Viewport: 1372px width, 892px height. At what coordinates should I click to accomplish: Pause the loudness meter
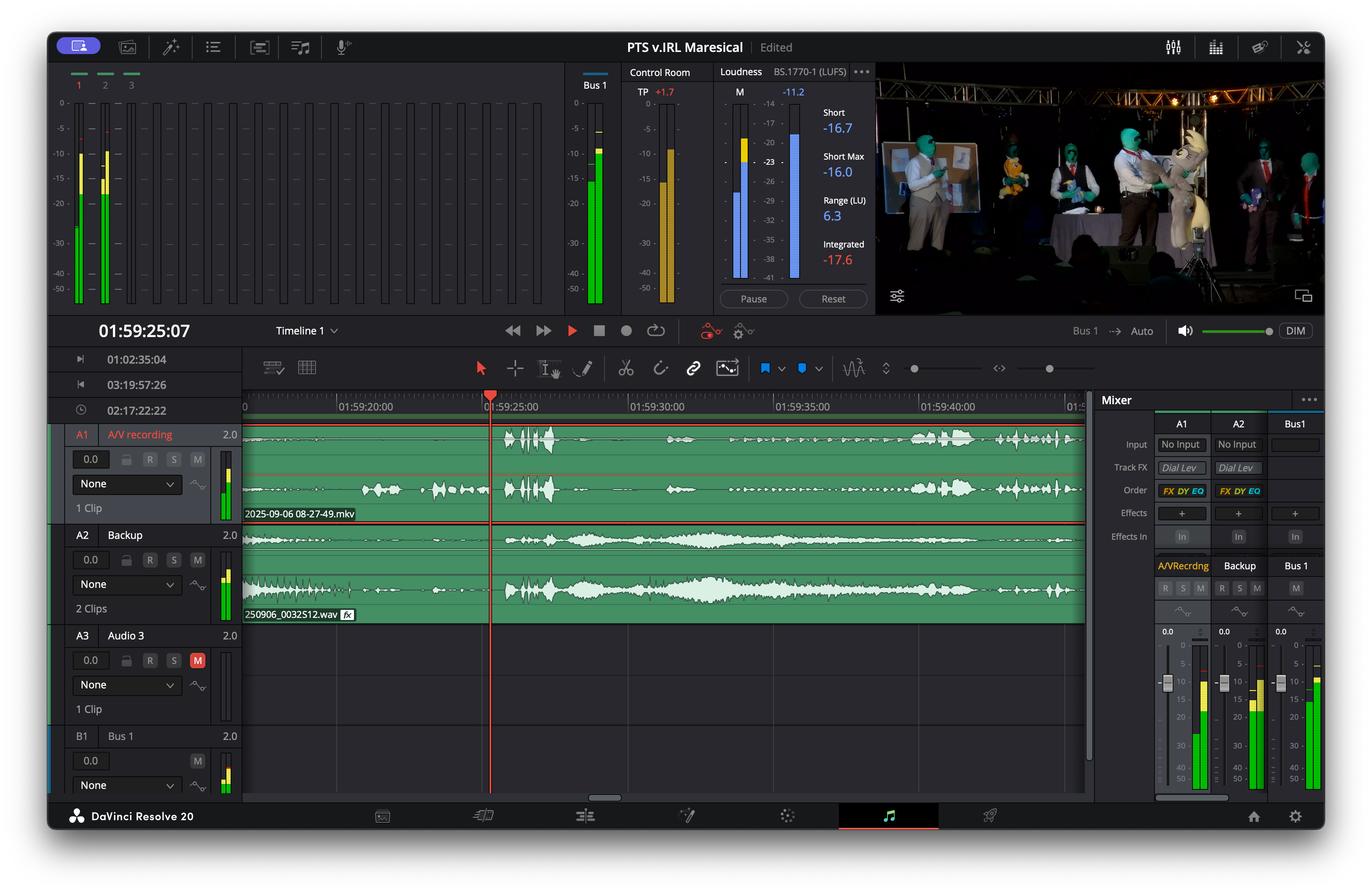[754, 299]
